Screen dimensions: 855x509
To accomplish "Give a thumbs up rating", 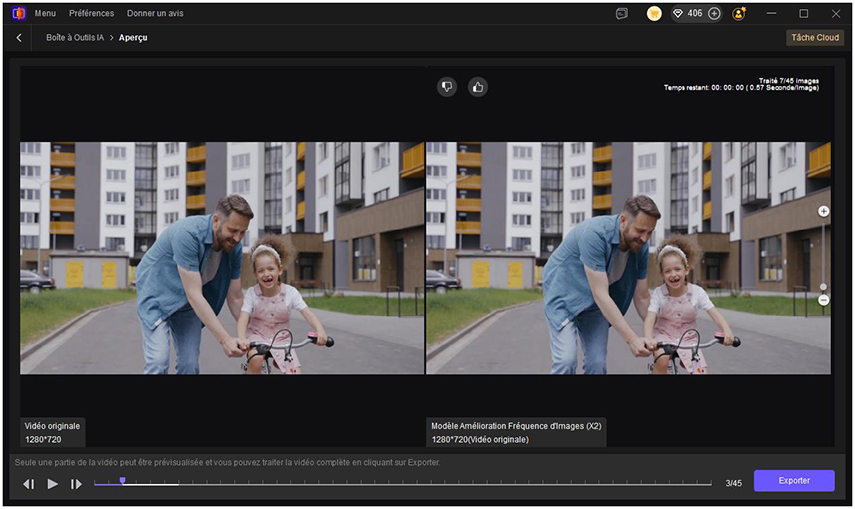I will pyautogui.click(x=478, y=87).
